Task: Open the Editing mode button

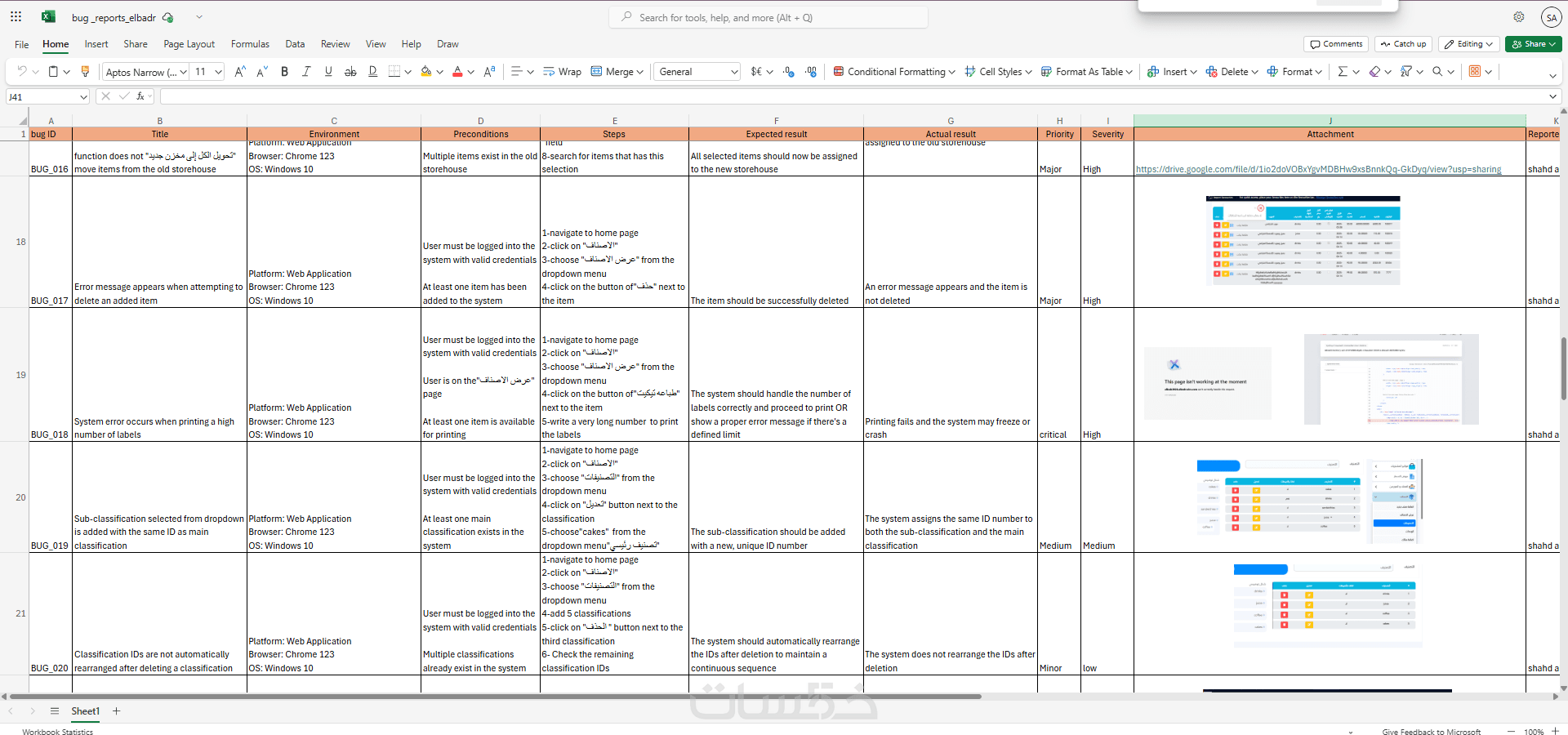Action: (x=1468, y=44)
